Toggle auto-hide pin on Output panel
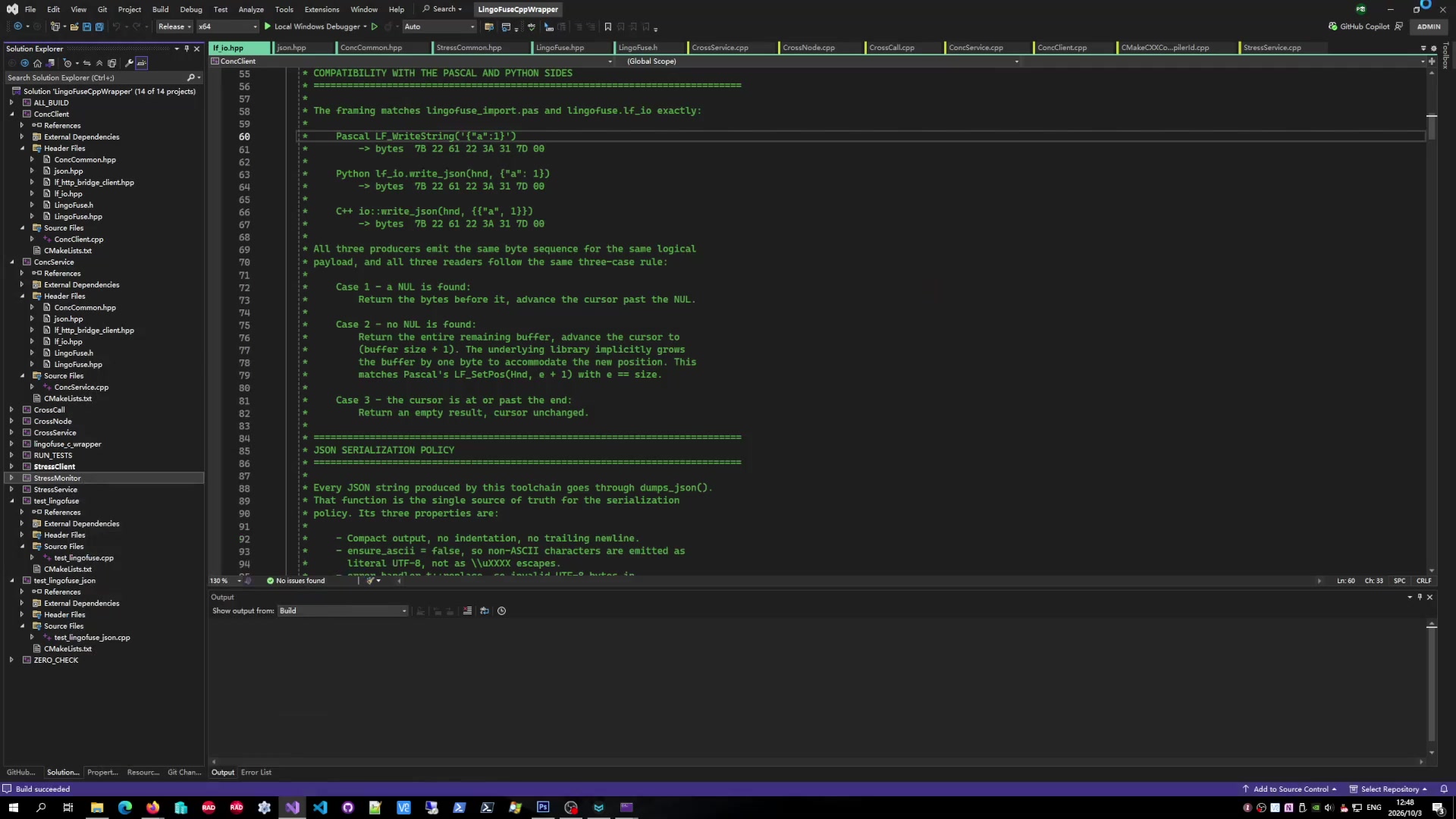This screenshot has width=1456, height=819. click(1420, 598)
